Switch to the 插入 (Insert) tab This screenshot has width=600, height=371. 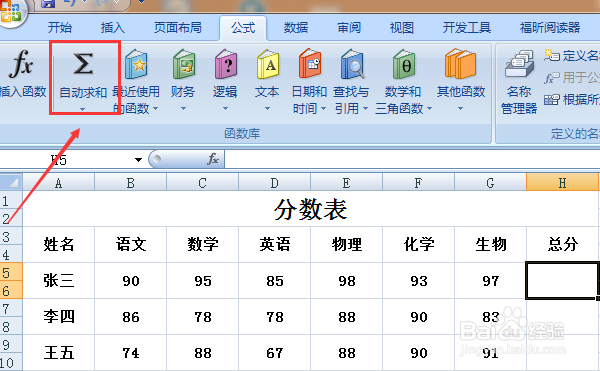(112, 28)
